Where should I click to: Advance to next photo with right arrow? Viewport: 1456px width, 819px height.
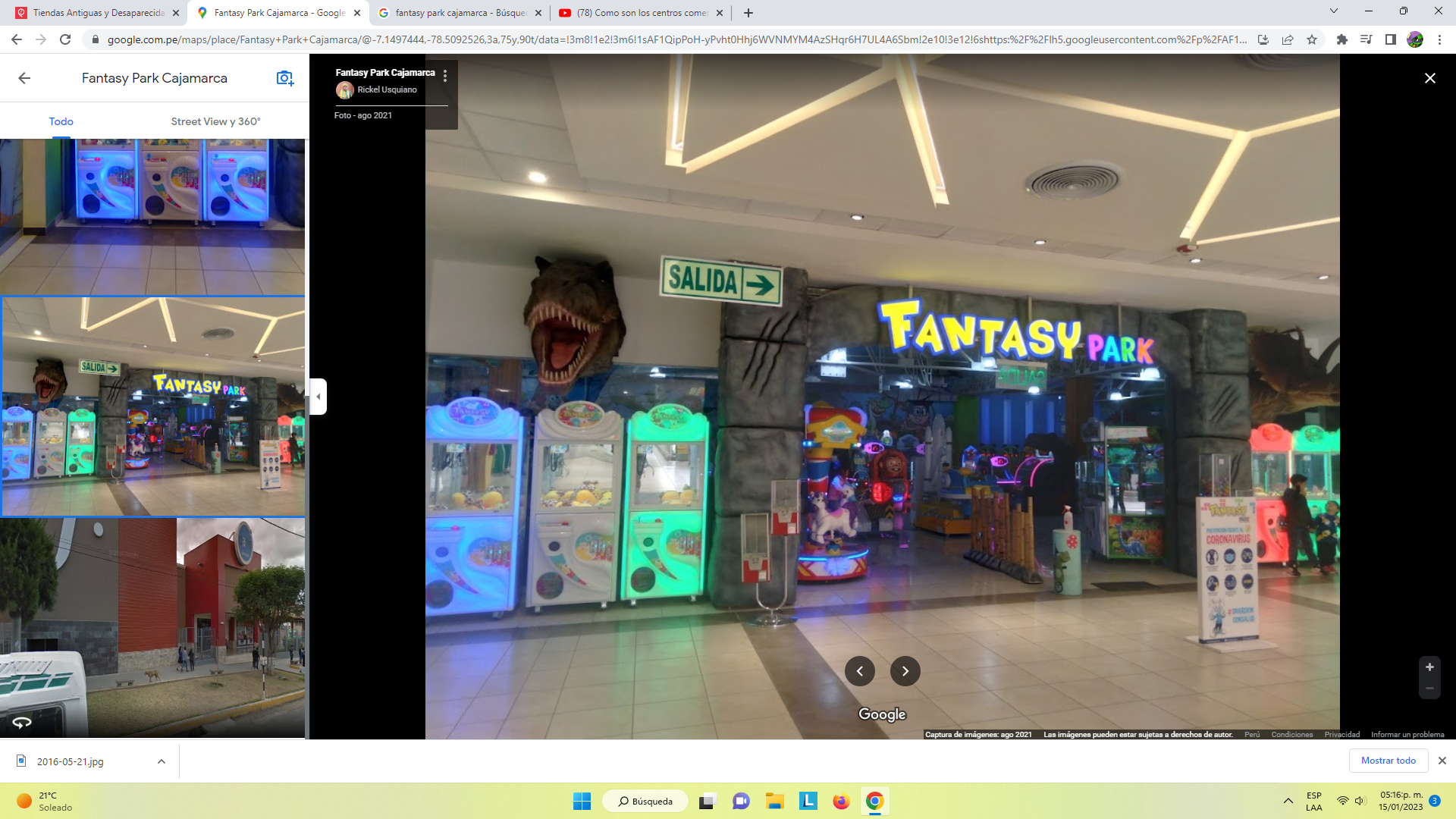(x=905, y=671)
